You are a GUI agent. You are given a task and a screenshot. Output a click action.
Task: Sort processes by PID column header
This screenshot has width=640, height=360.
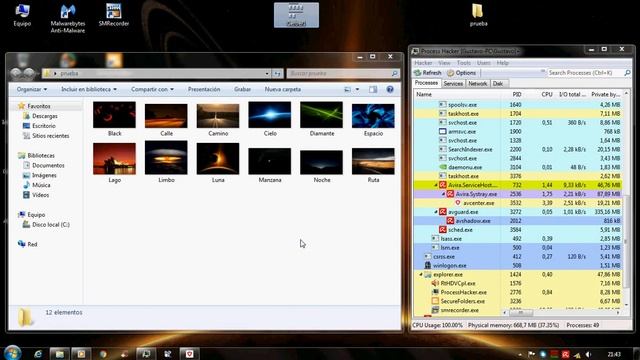(517, 94)
